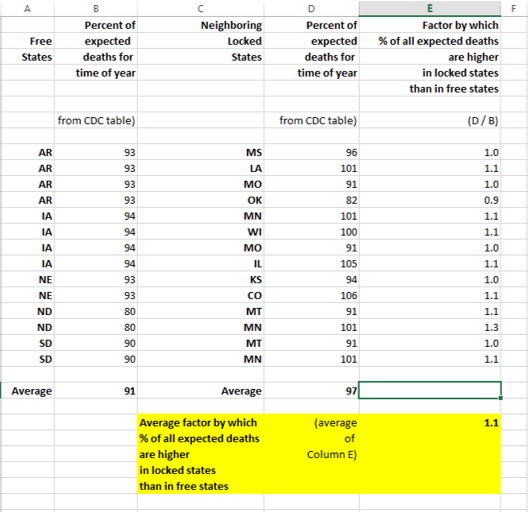
Task: Click the value 96 for MS
Action: click(x=311, y=152)
